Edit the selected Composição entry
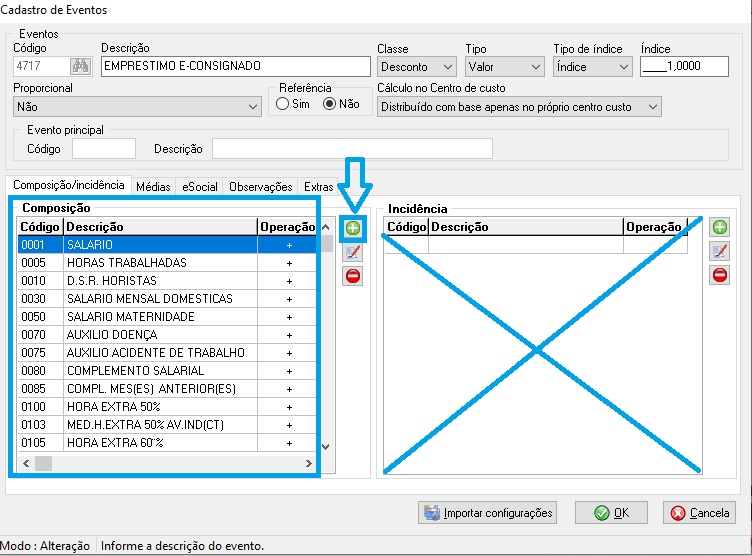The image size is (752, 556). tap(352, 252)
